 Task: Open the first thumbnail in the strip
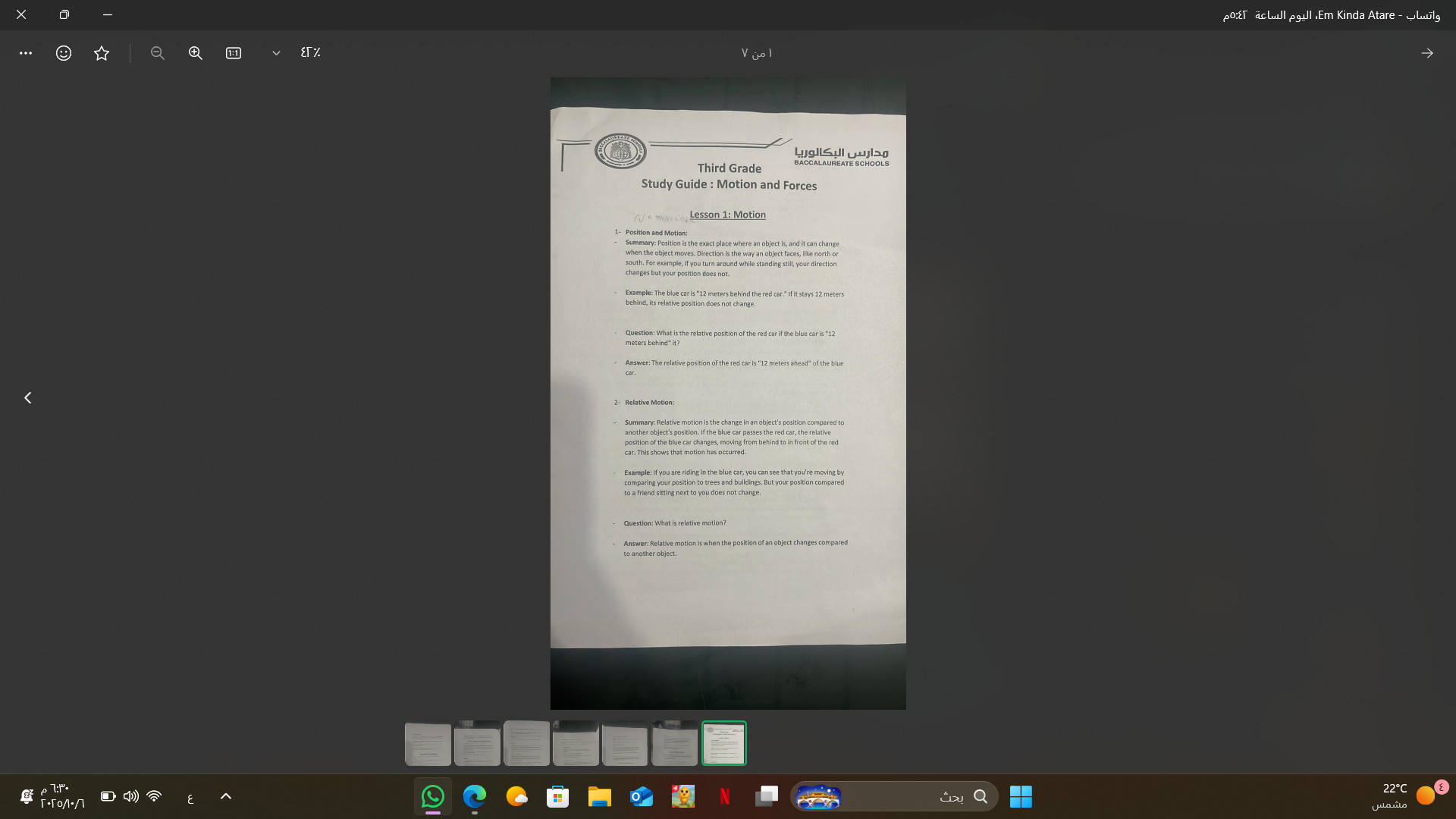(428, 742)
